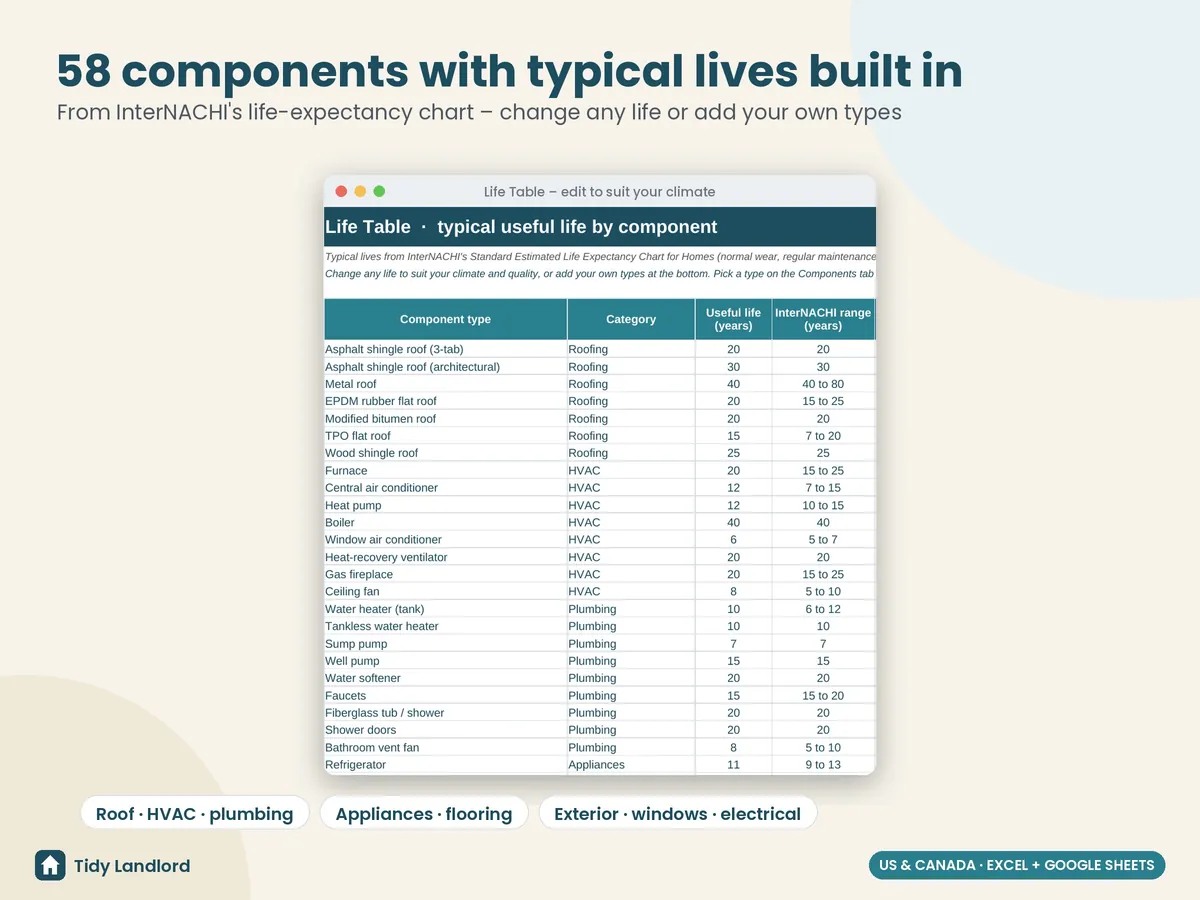Click the "InterNACHI range (years)" column header
The image size is (1200, 900).
823,319
